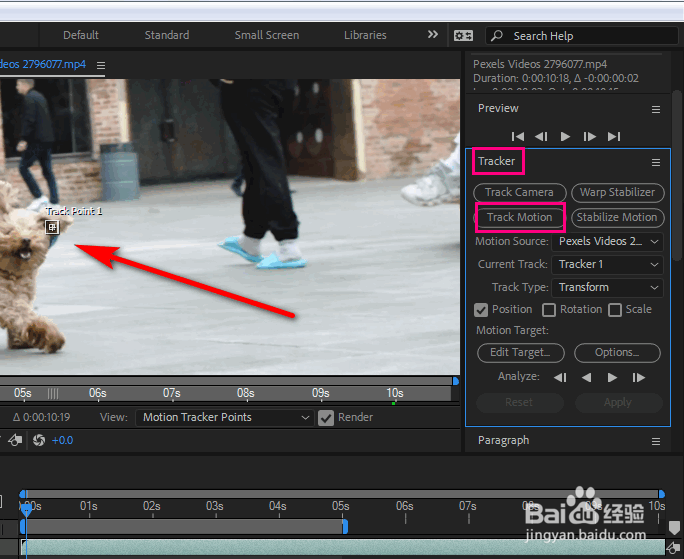Open the View Motion Tracker Points dropdown
The width and height of the screenshot is (684, 559).
tap(224, 418)
